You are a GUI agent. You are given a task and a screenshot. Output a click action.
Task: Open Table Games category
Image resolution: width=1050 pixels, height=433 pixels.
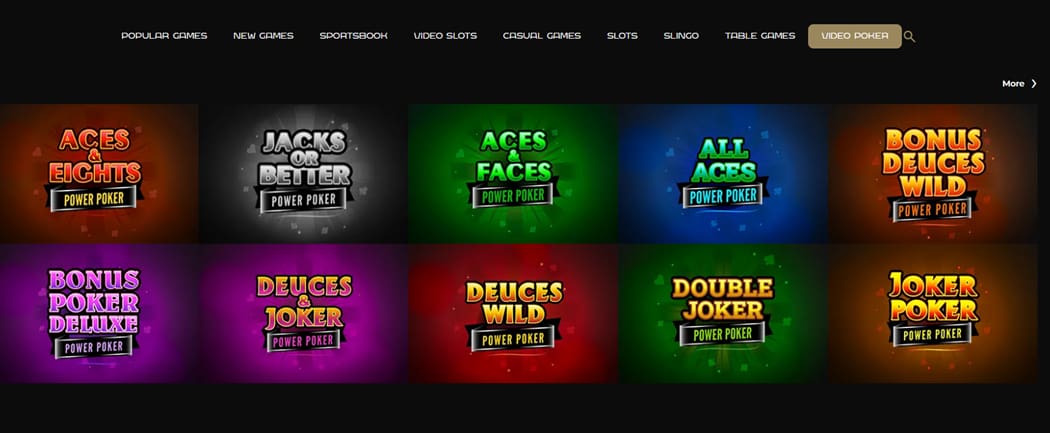[760, 36]
